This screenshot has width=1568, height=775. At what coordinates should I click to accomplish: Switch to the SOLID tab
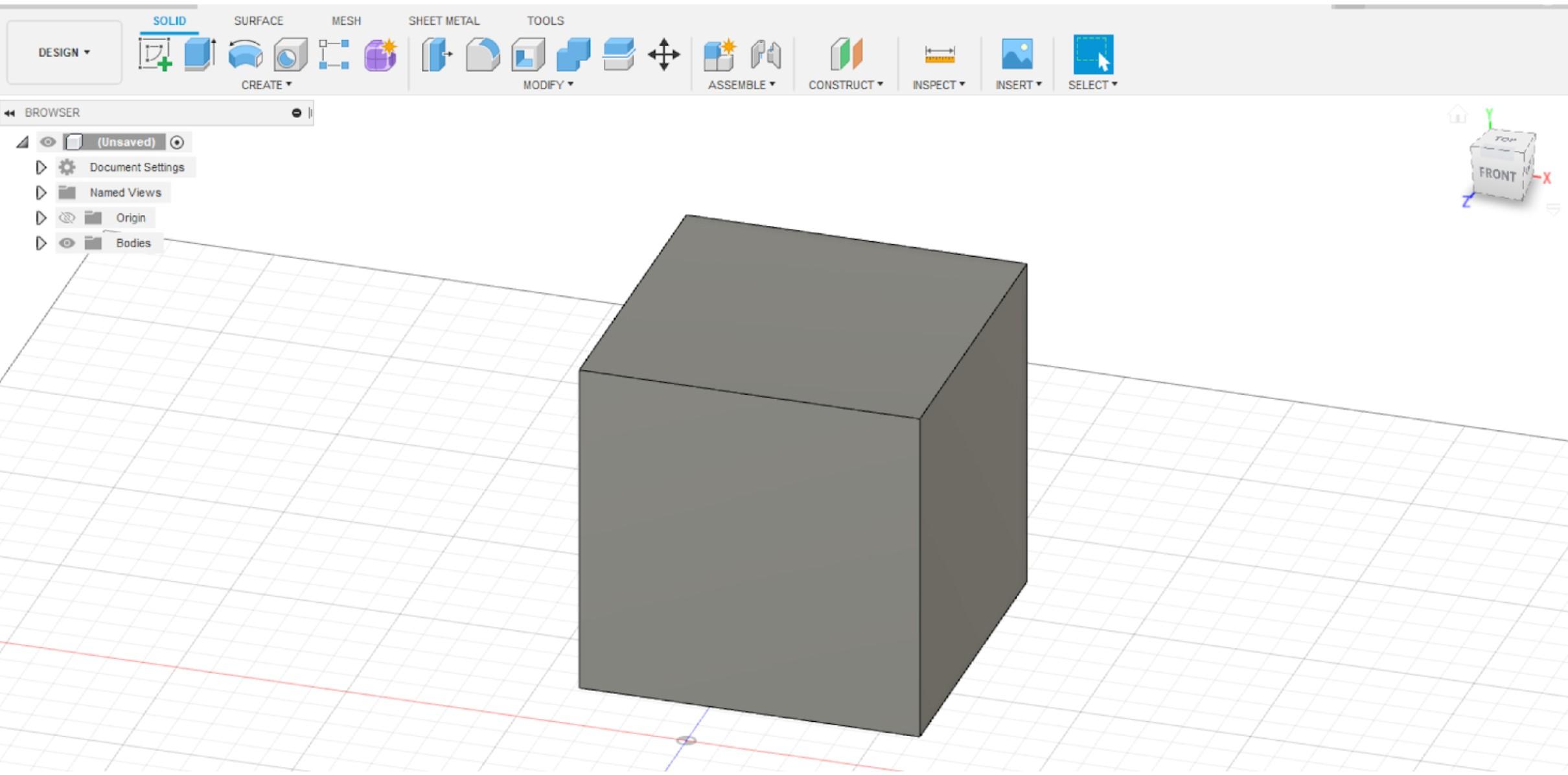[169, 21]
